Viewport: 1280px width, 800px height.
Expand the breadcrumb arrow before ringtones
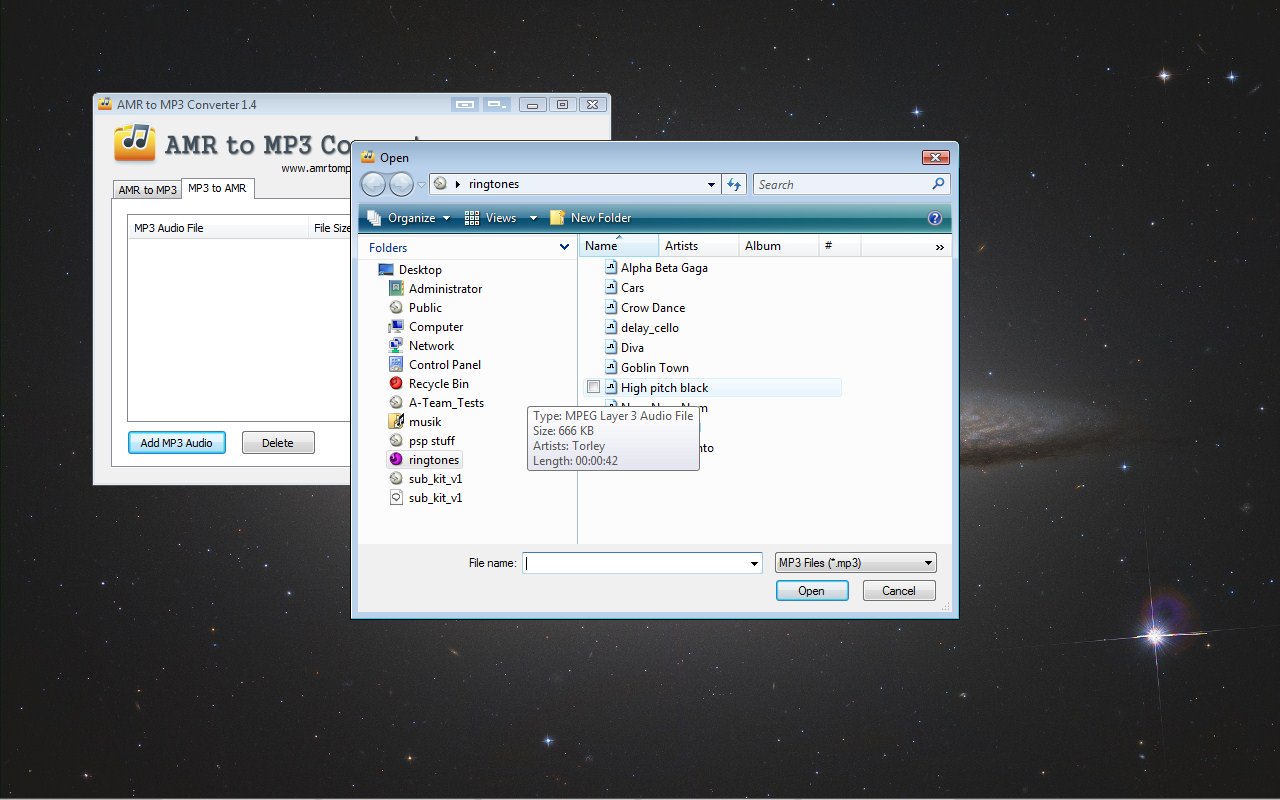458,184
